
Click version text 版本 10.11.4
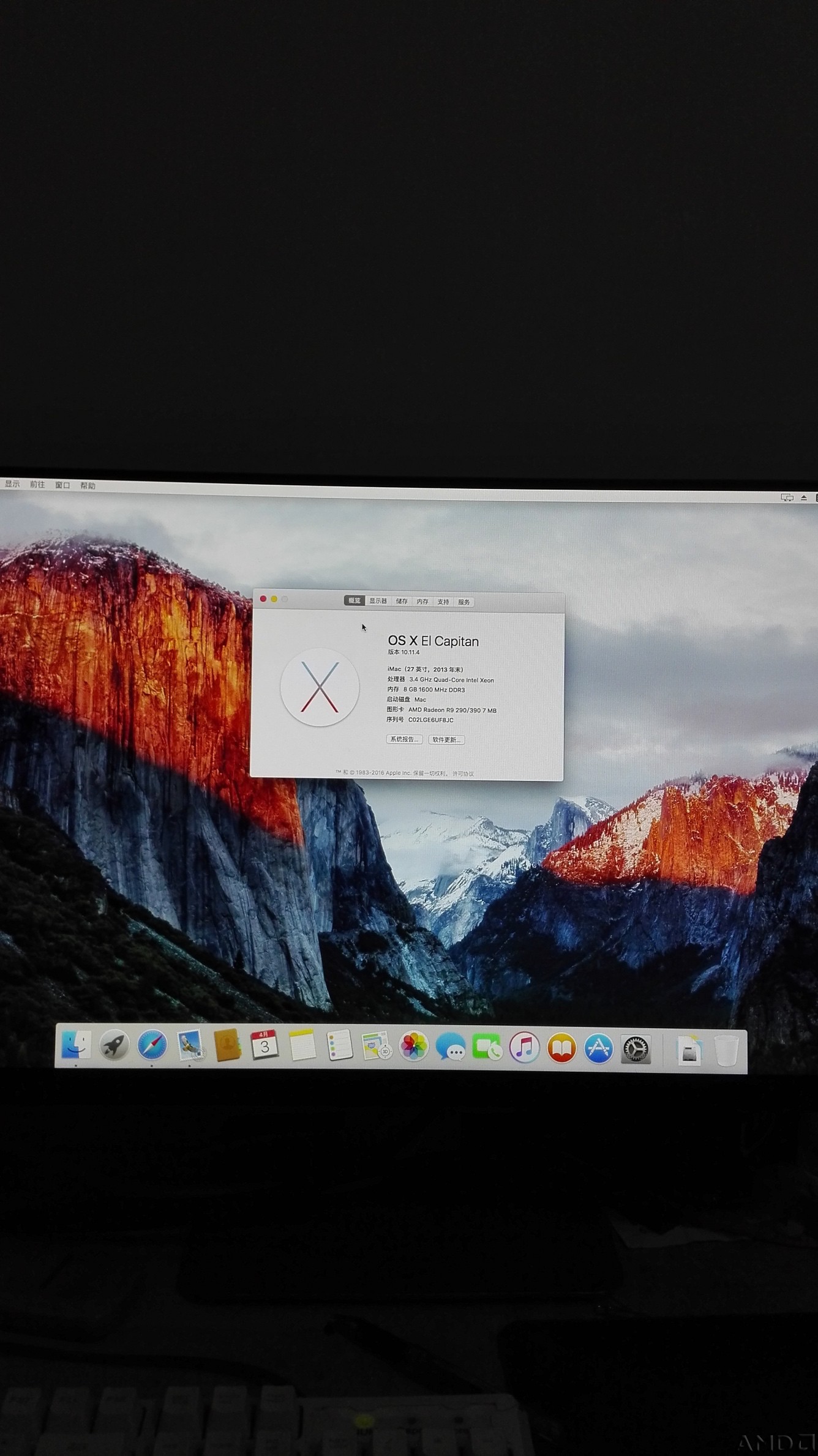403,652
